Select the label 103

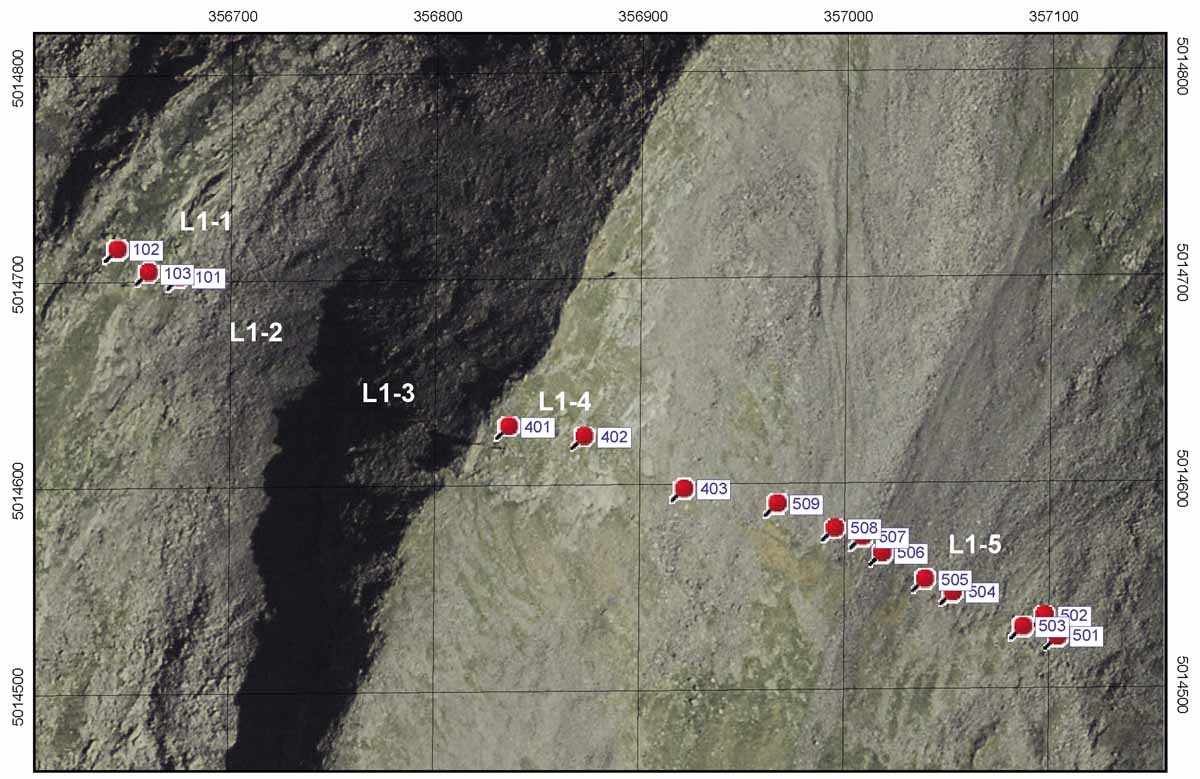pos(177,273)
